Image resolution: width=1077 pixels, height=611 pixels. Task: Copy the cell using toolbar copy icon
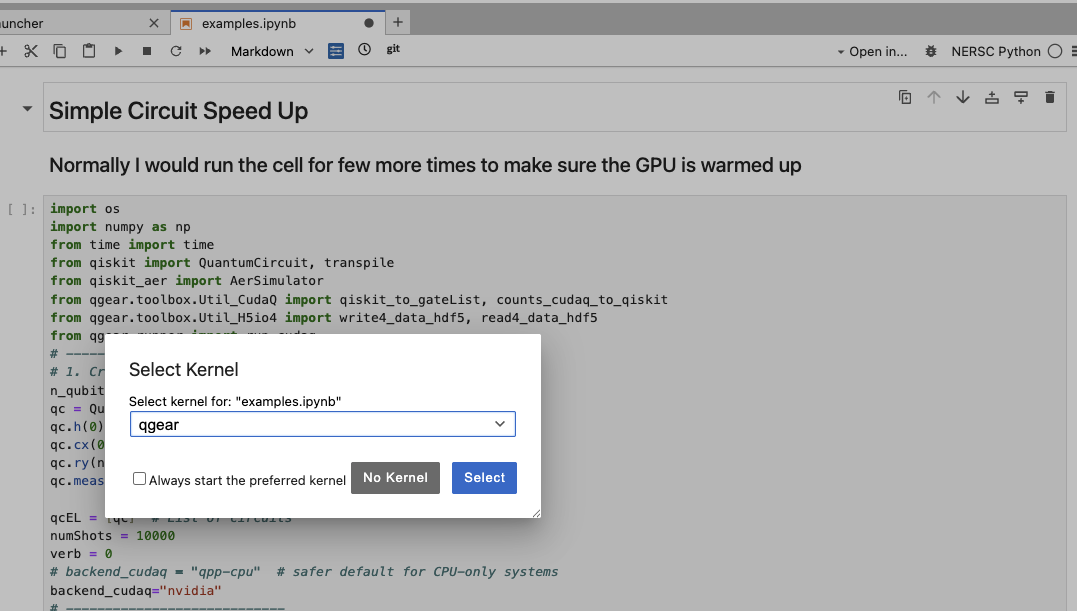tap(60, 51)
